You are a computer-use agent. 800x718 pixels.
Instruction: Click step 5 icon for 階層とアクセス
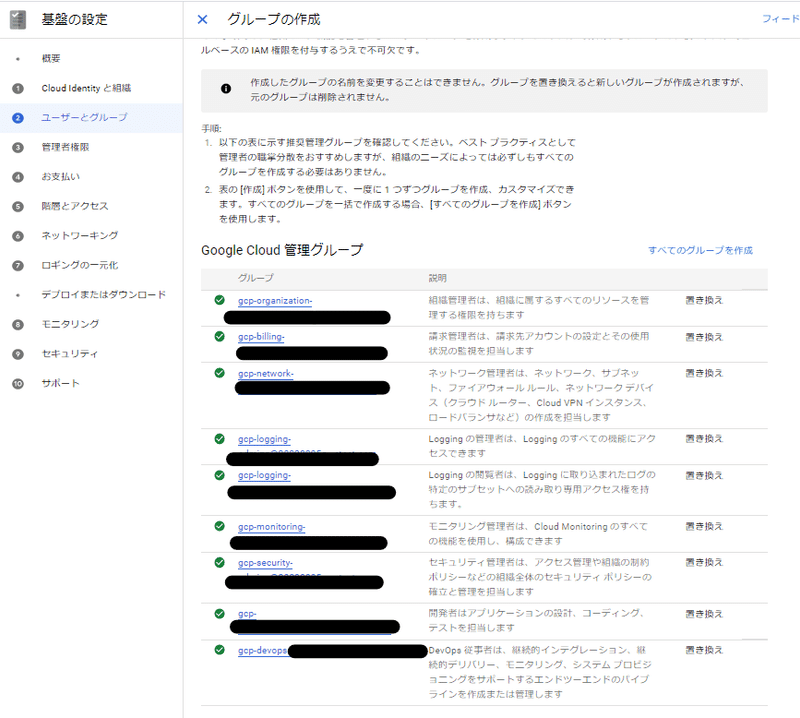click(18, 207)
